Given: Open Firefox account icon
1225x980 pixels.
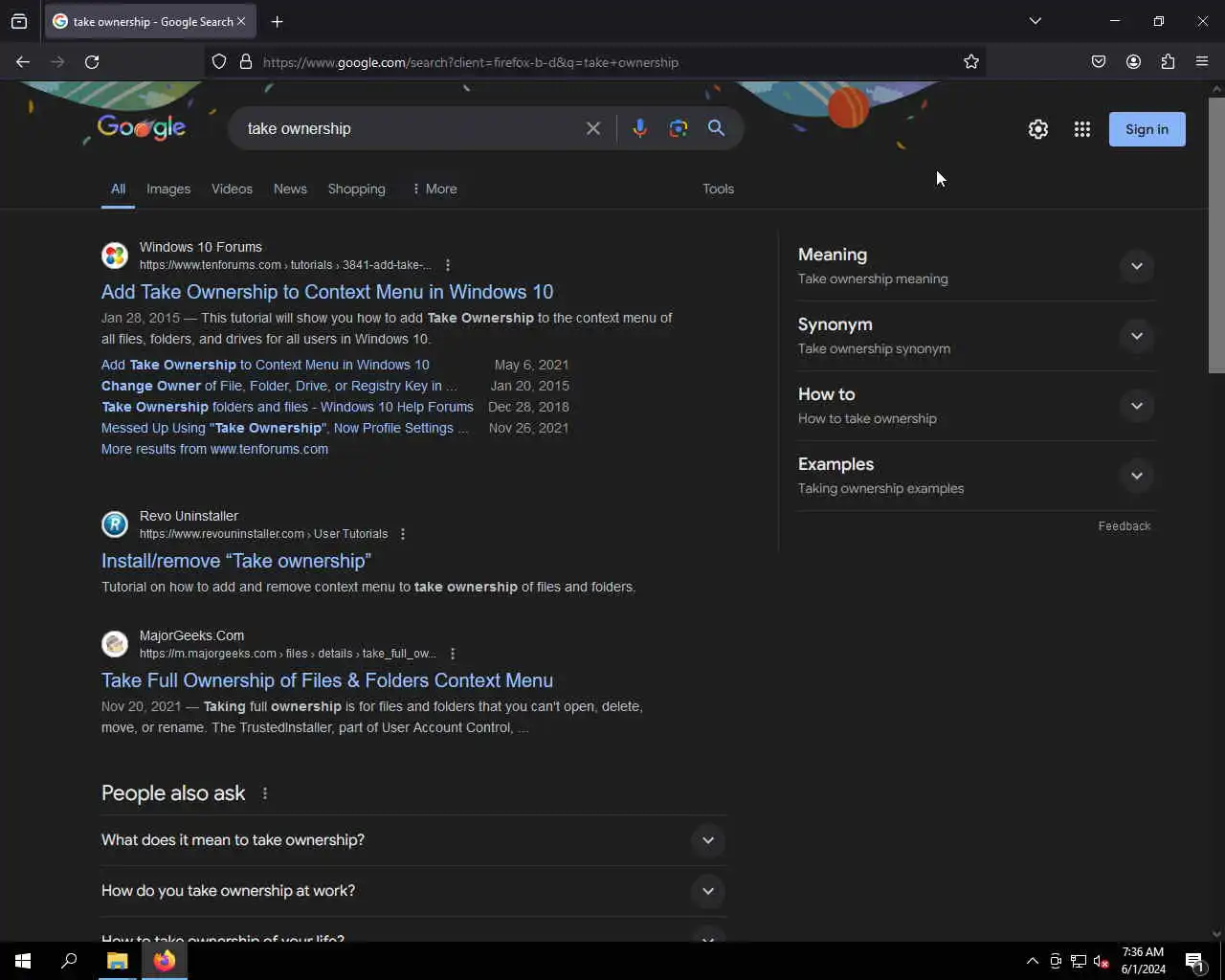Looking at the screenshot, I should pos(1133,62).
